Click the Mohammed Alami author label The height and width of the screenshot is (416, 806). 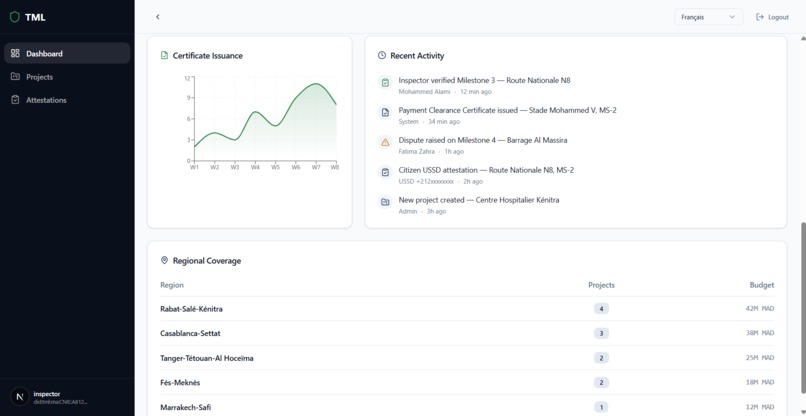click(x=424, y=92)
